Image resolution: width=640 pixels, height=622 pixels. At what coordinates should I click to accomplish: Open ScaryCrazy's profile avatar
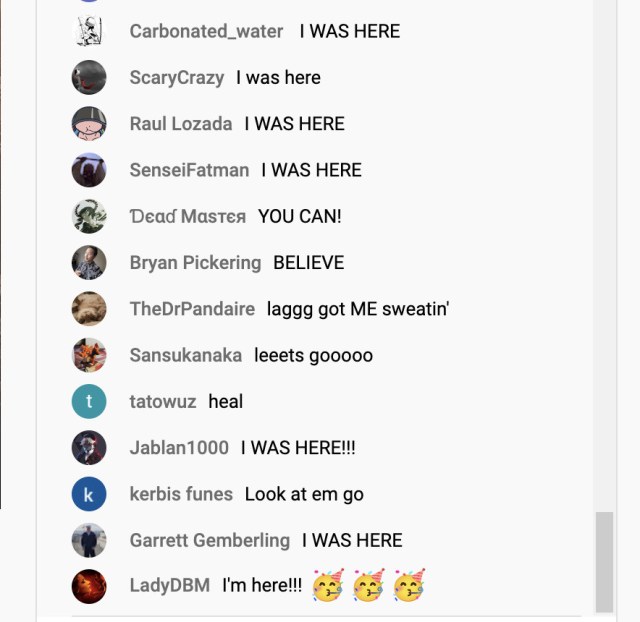click(x=89, y=78)
